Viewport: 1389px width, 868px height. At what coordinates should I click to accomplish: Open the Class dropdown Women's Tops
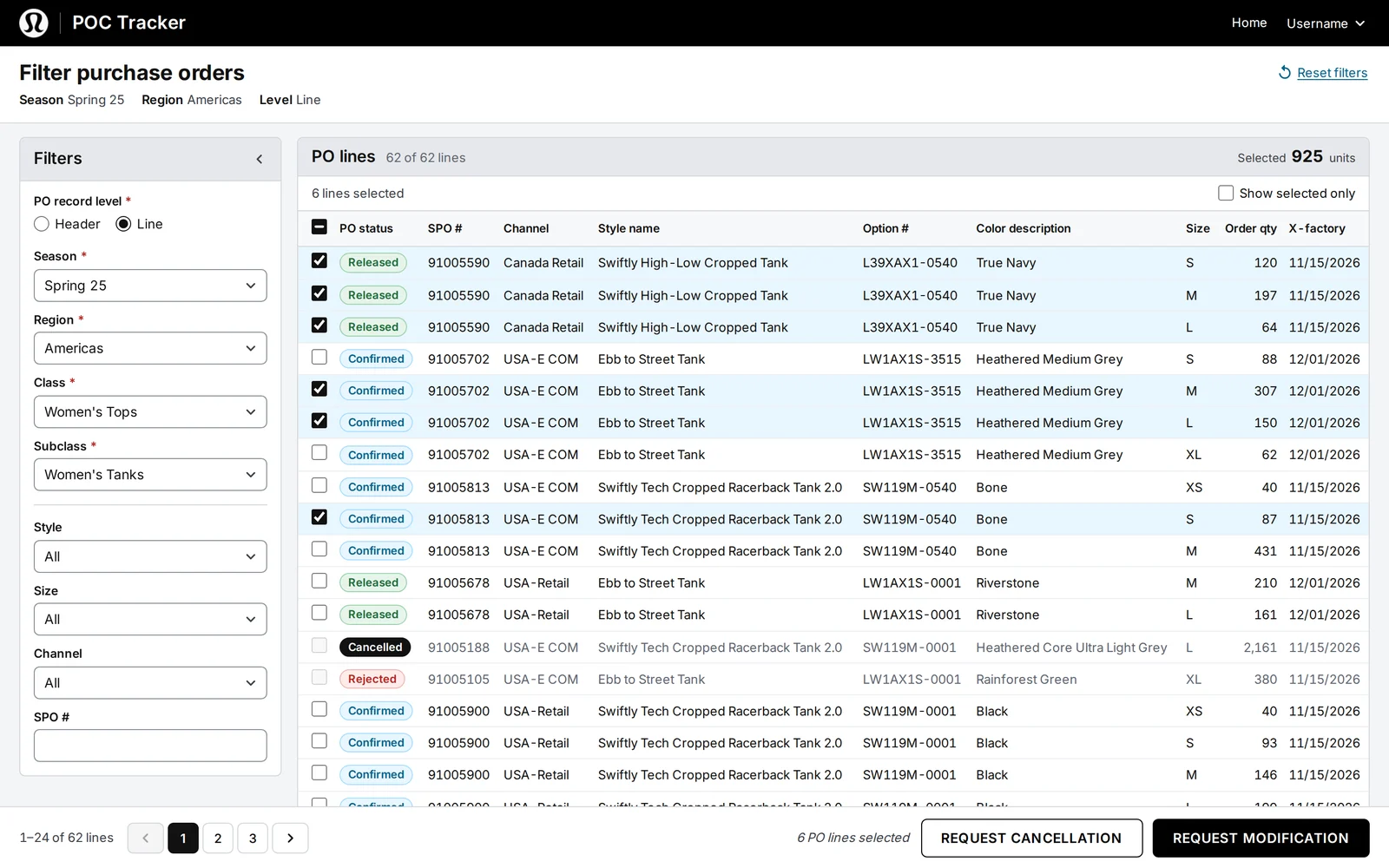150,411
